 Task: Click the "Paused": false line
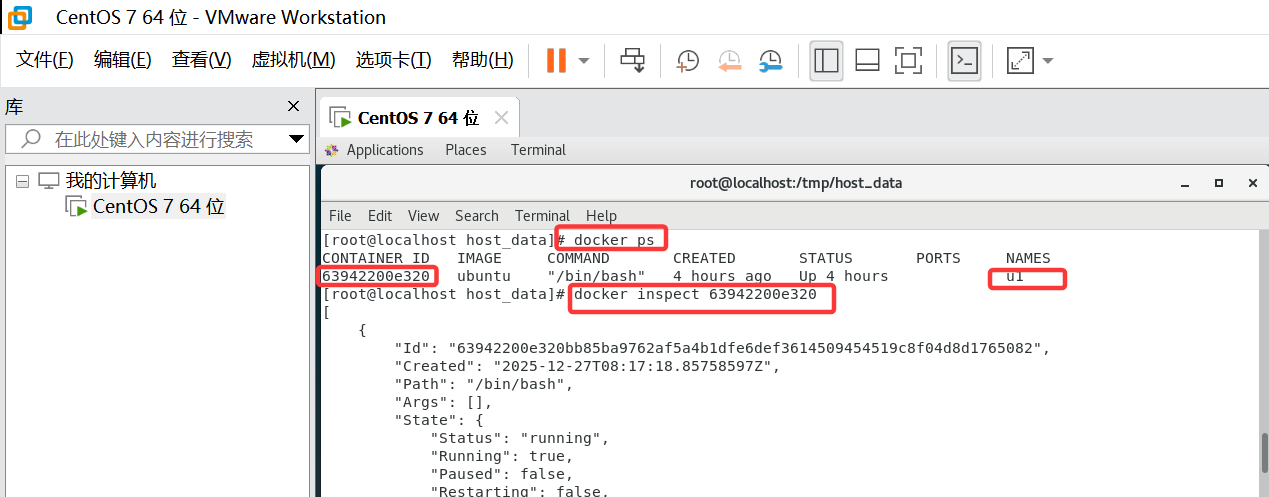click(x=502, y=474)
